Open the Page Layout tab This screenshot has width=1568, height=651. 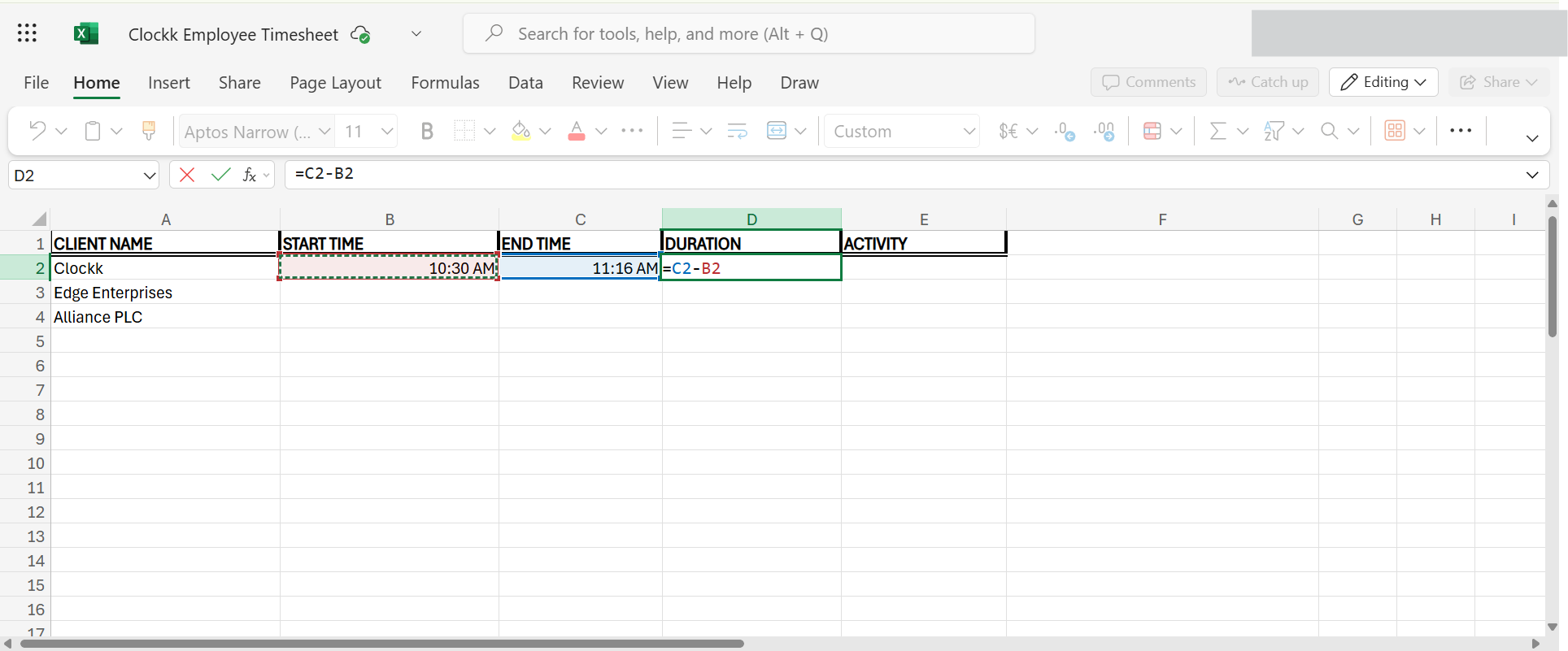(336, 83)
